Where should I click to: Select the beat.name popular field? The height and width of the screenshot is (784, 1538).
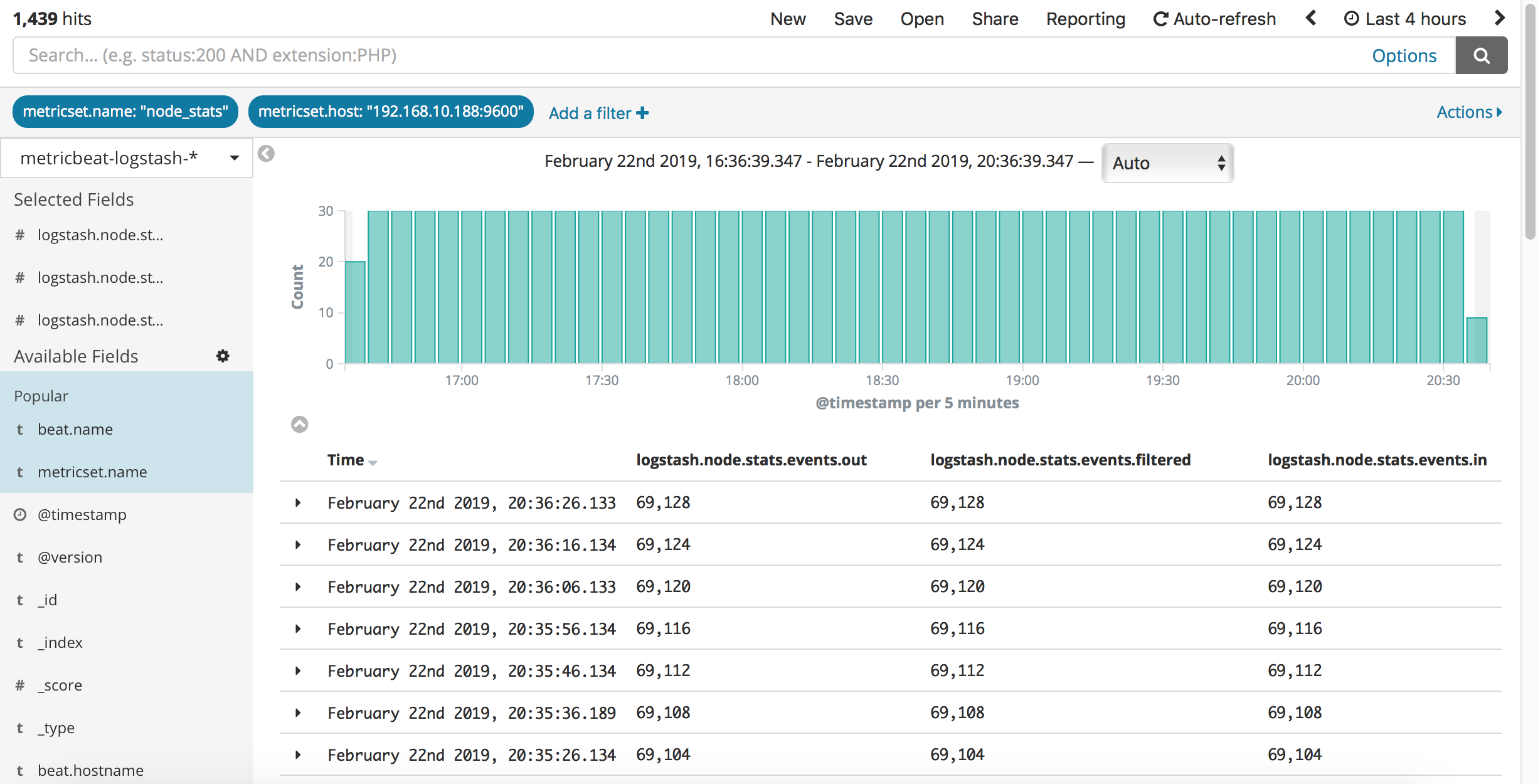(x=75, y=430)
